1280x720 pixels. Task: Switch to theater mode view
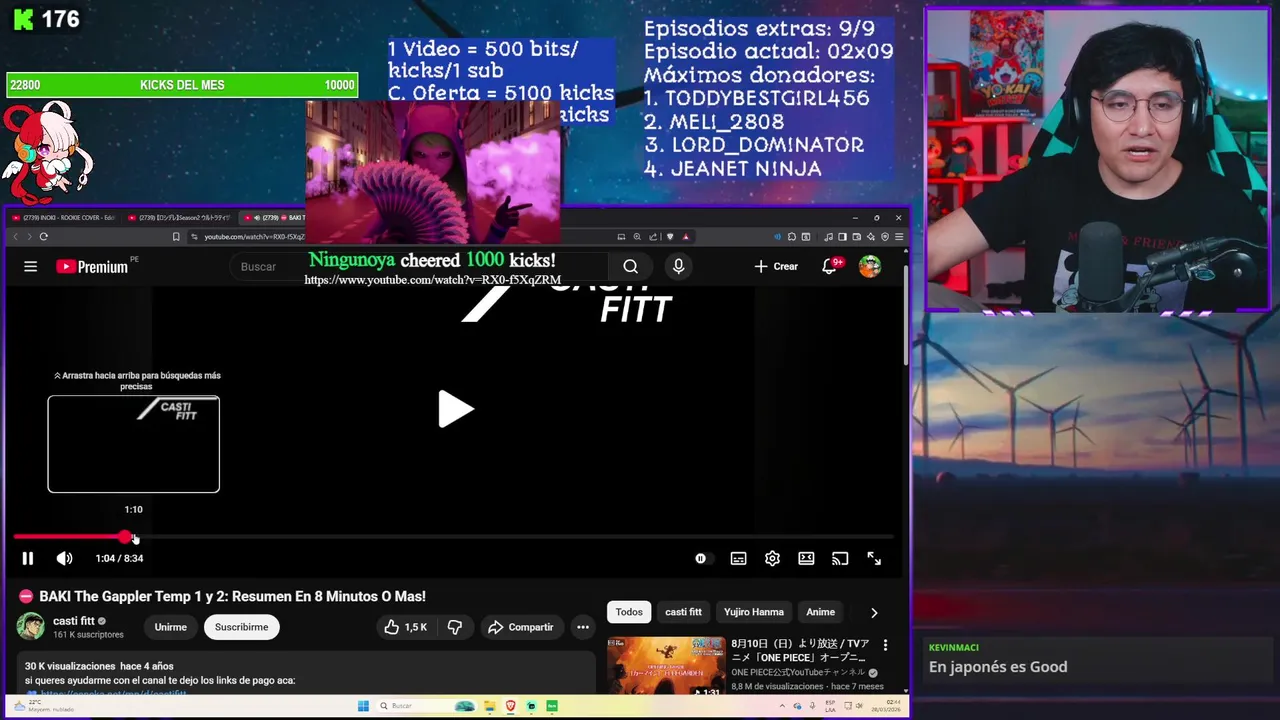[806, 558]
